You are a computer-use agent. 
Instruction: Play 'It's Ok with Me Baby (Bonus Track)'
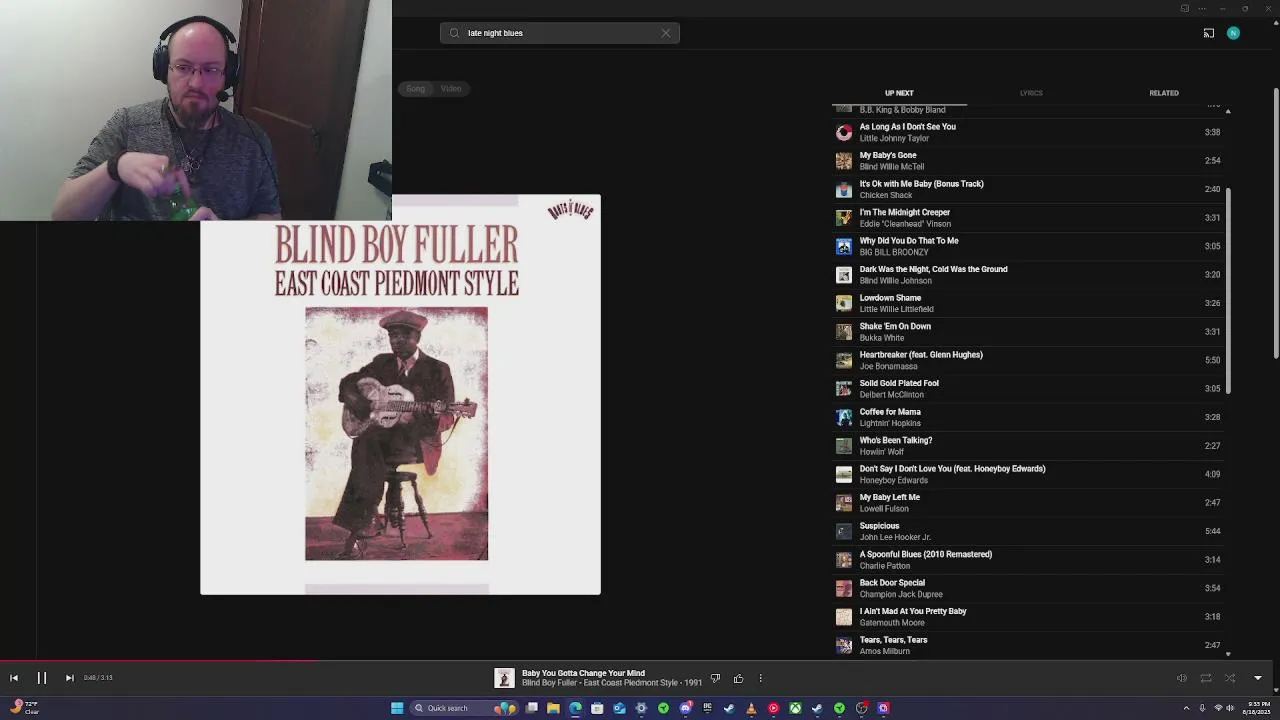pyautogui.click(x=1028, y=189)
